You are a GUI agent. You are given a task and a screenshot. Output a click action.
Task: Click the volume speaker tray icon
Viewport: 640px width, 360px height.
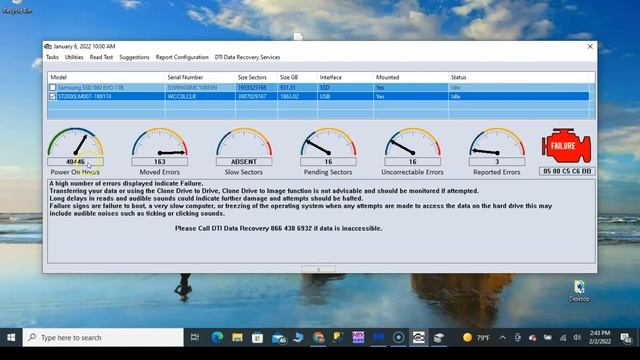pyautogui.click(x=577, y=338)
